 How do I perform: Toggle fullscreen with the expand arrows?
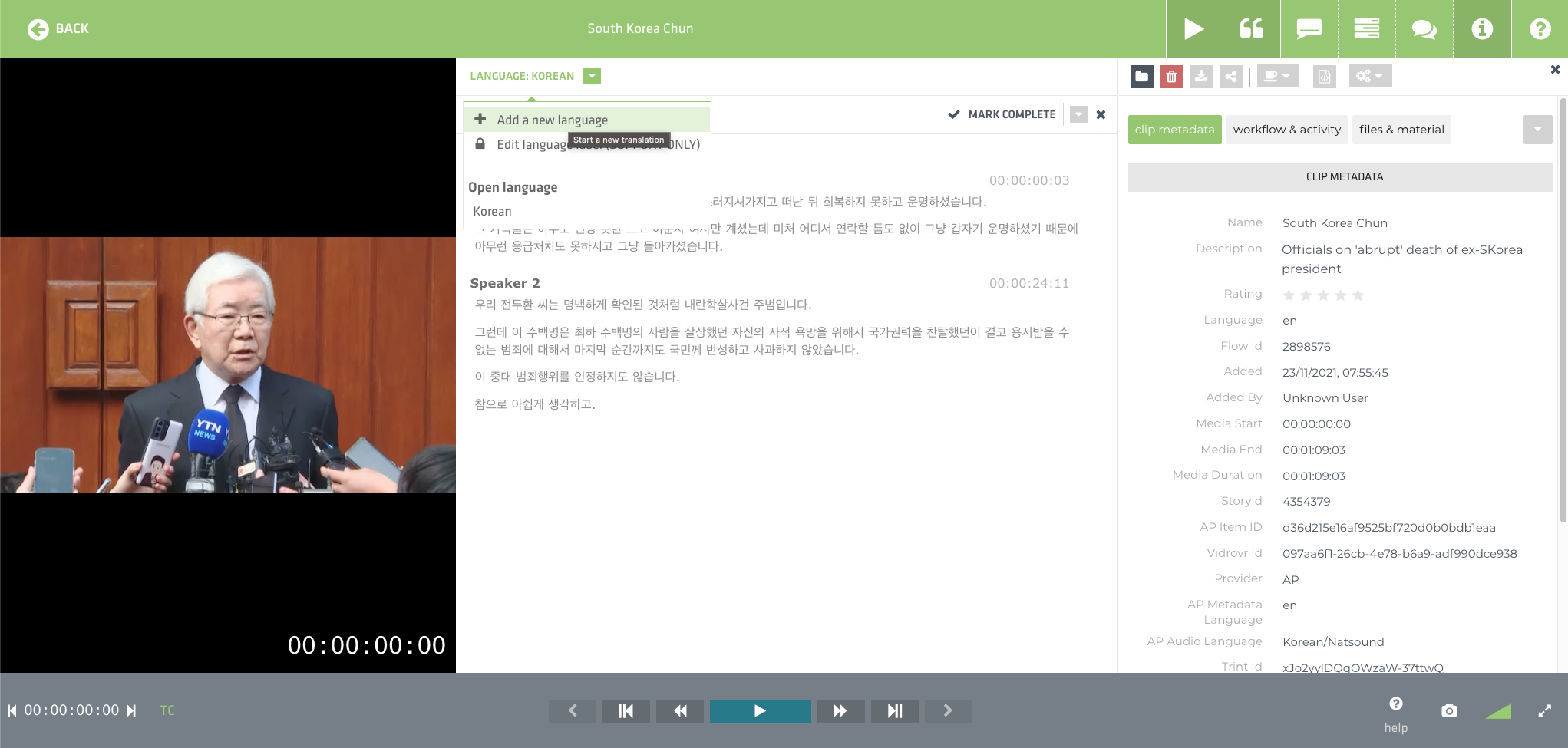(1545, 710)
